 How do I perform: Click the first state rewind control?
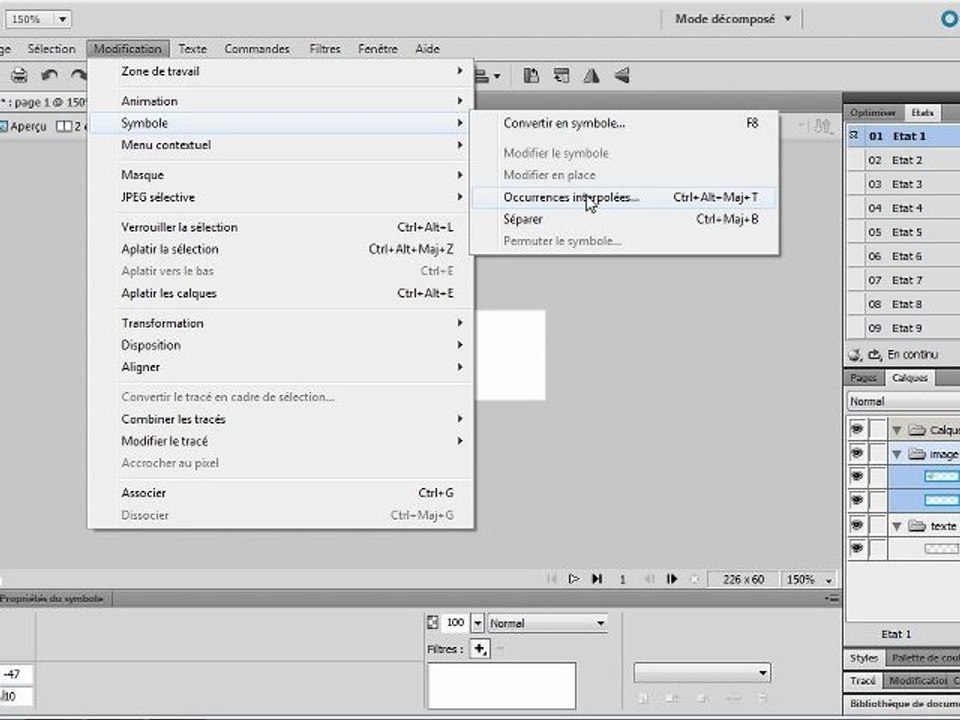coord(552,579)
